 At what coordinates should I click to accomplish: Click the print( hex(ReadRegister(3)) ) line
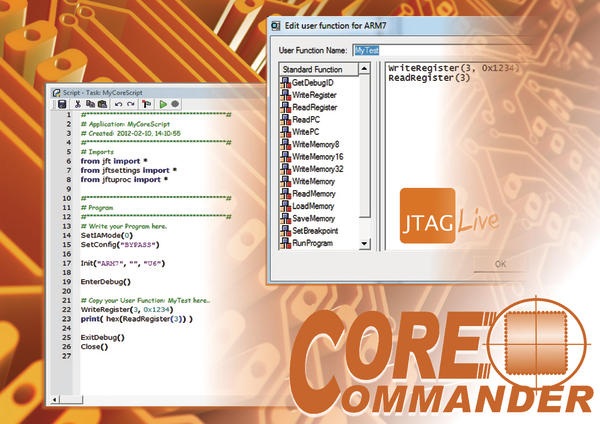coord(137,319)
